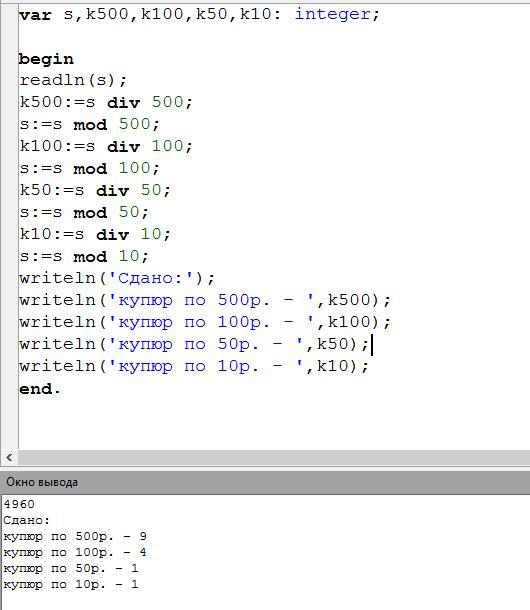Place cursor in the readln(s); line
The height and width of the screenshot is (610, 530).
pyautogui.click(x=73, y=81)
